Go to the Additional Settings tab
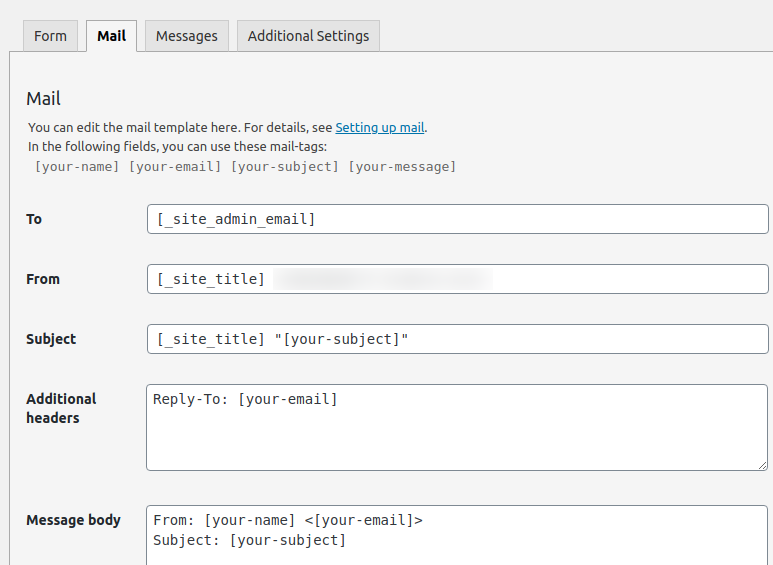Screen dimensions: 773x565 click(308, 36)
